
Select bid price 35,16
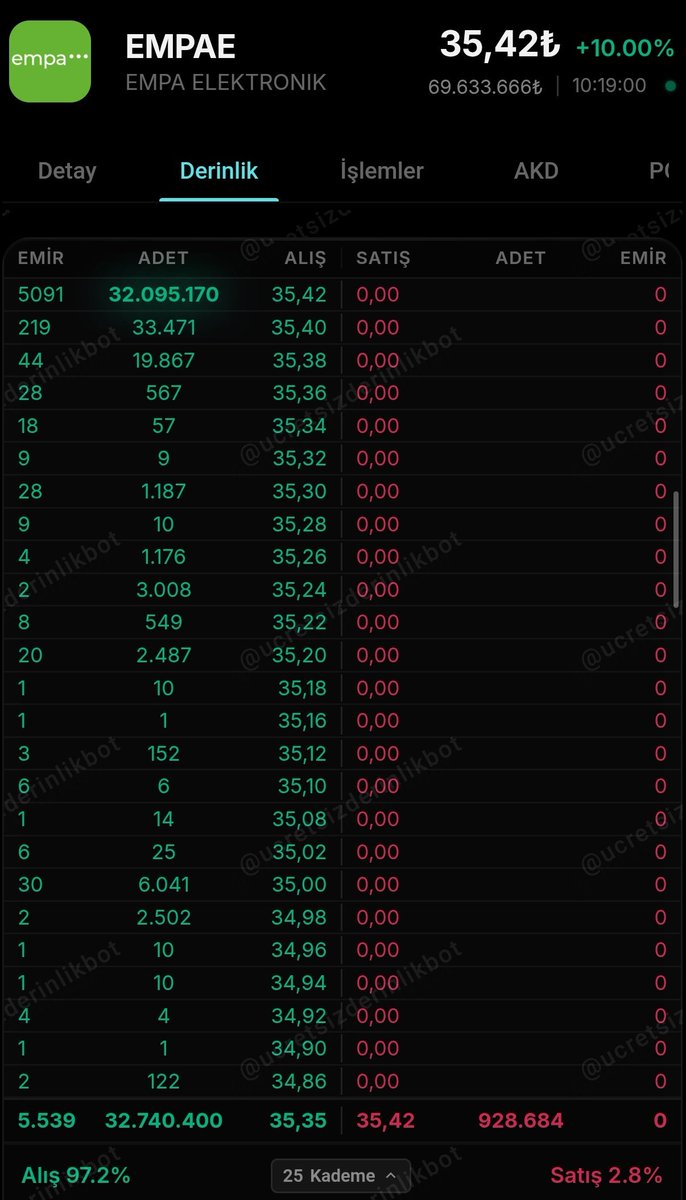click(302, 721)
